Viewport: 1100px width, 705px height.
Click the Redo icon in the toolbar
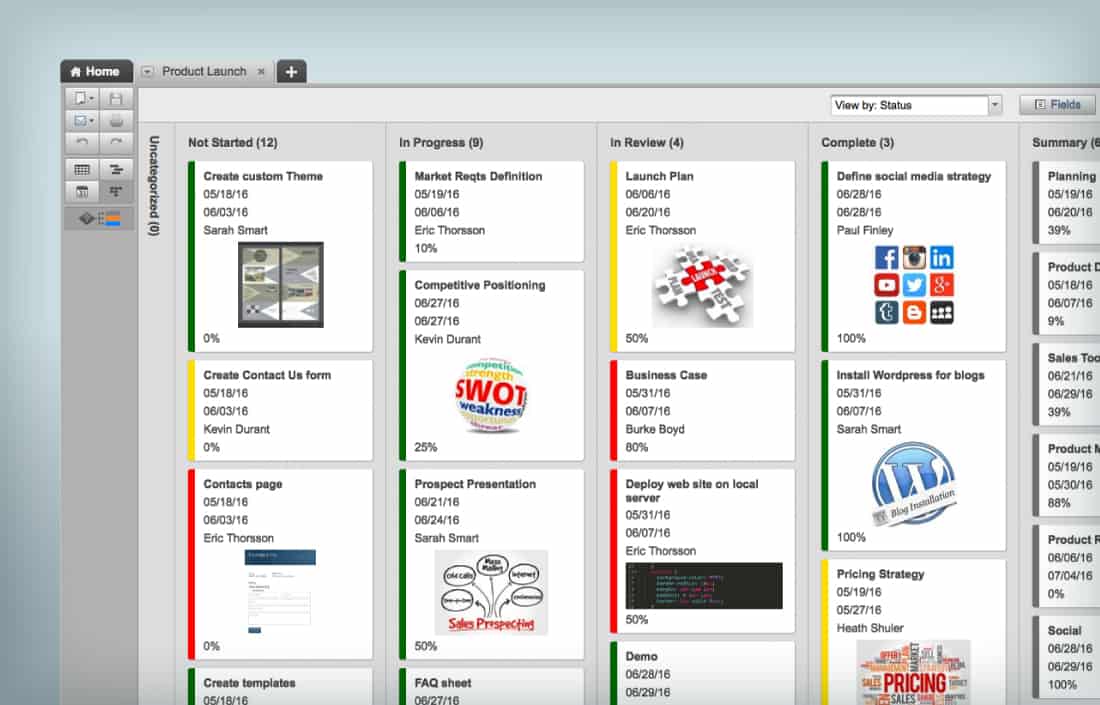pyautogui.click(x=116, y=142)
